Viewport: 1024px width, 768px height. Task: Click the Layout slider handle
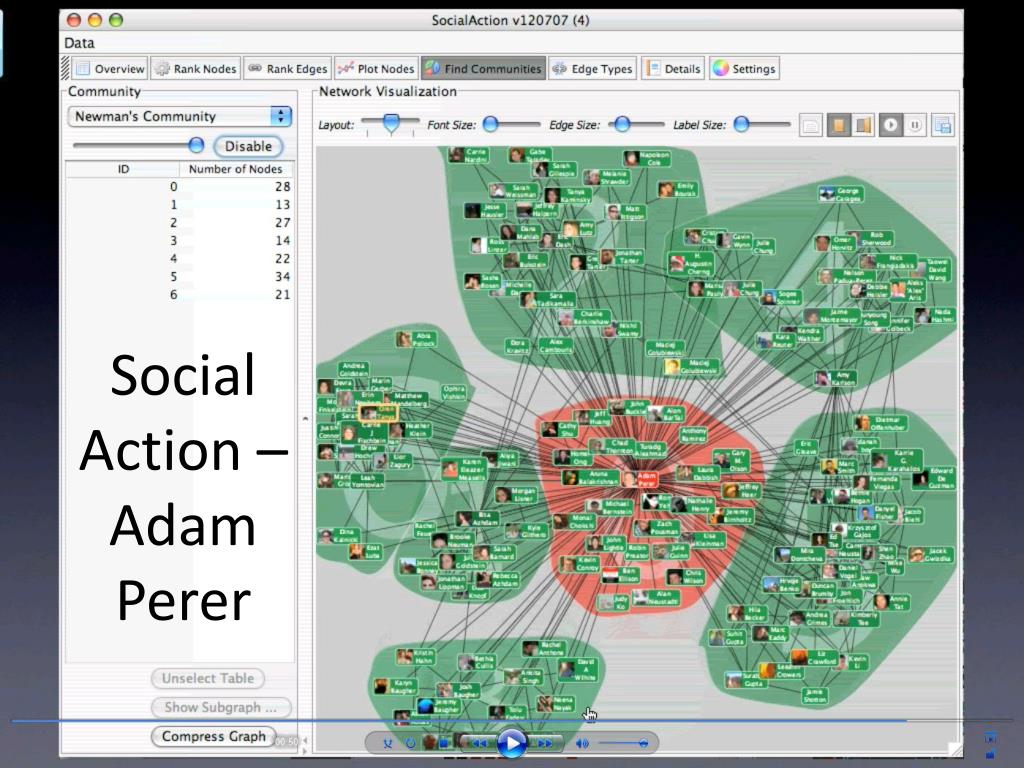tap(391, 123)
